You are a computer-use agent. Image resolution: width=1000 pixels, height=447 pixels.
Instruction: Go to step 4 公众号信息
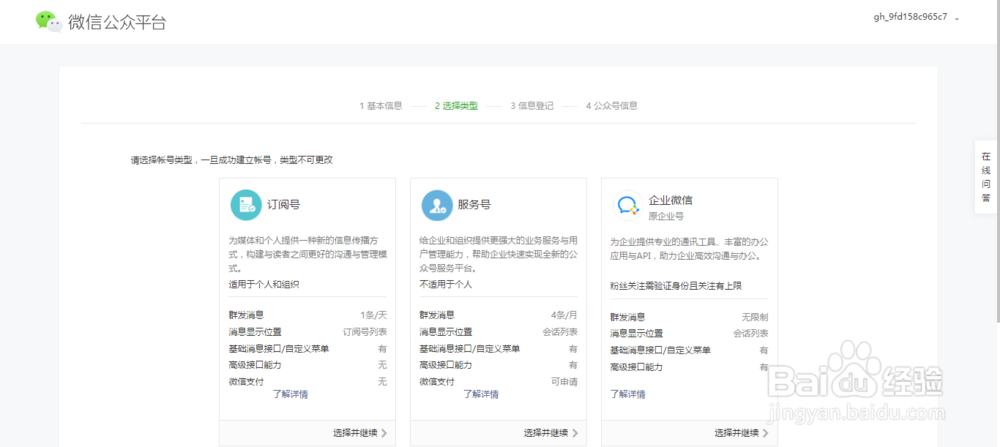coord(612,106)
